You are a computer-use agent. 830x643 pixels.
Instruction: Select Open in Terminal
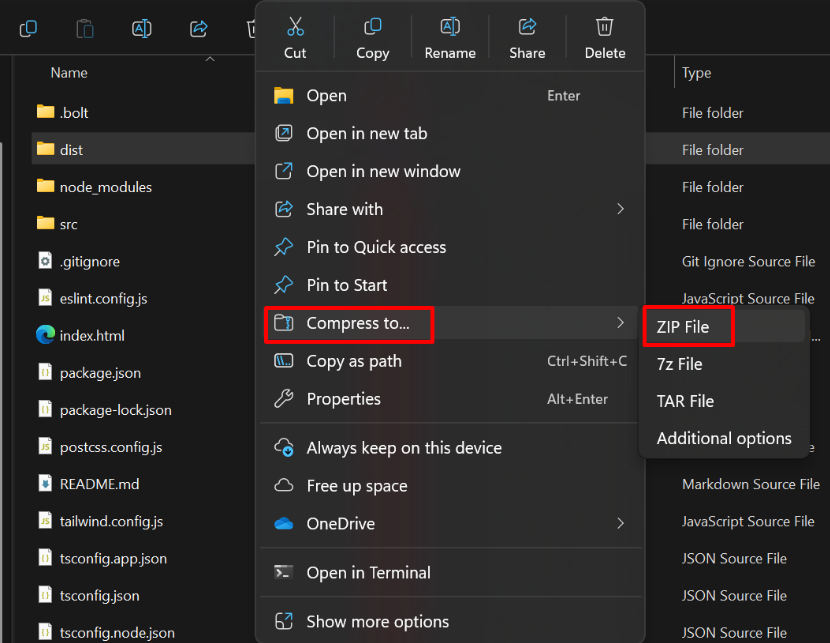click(x=368, y=572)
